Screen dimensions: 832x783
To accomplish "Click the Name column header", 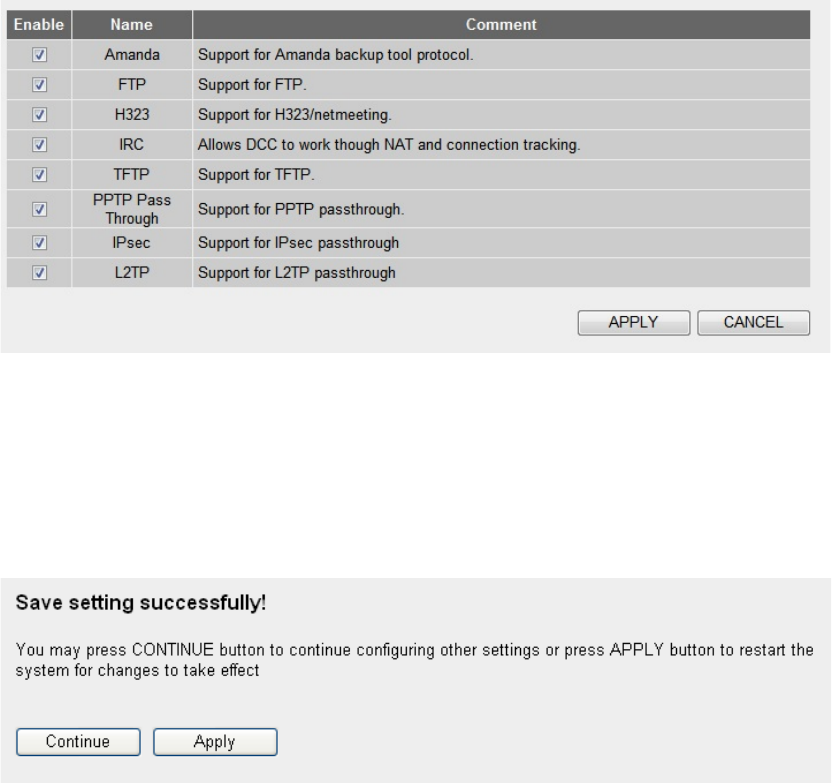I will click(132, 24).
